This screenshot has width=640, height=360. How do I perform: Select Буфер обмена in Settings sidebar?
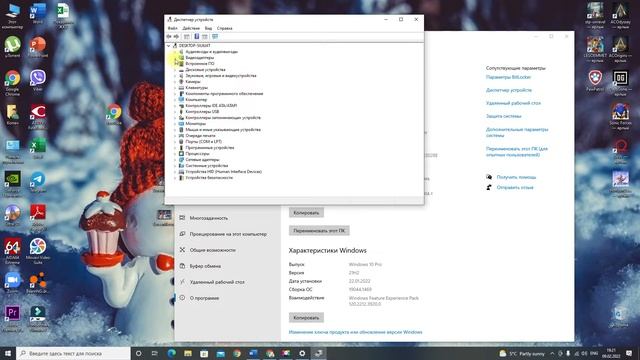click(205, 266)
